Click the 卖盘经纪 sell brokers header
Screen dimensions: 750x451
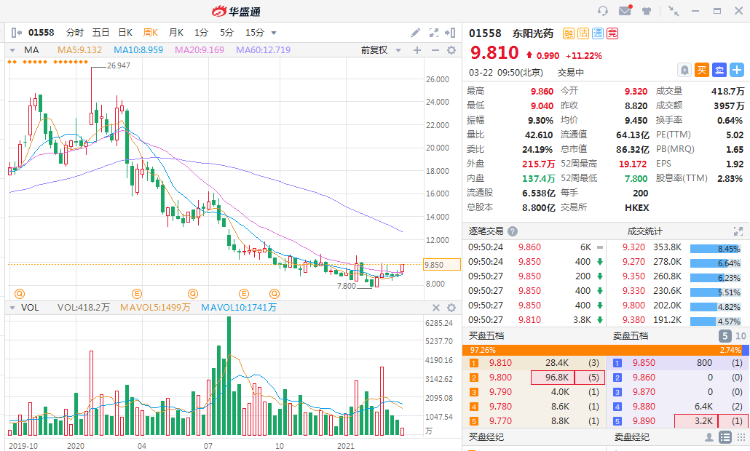(632, 437)
